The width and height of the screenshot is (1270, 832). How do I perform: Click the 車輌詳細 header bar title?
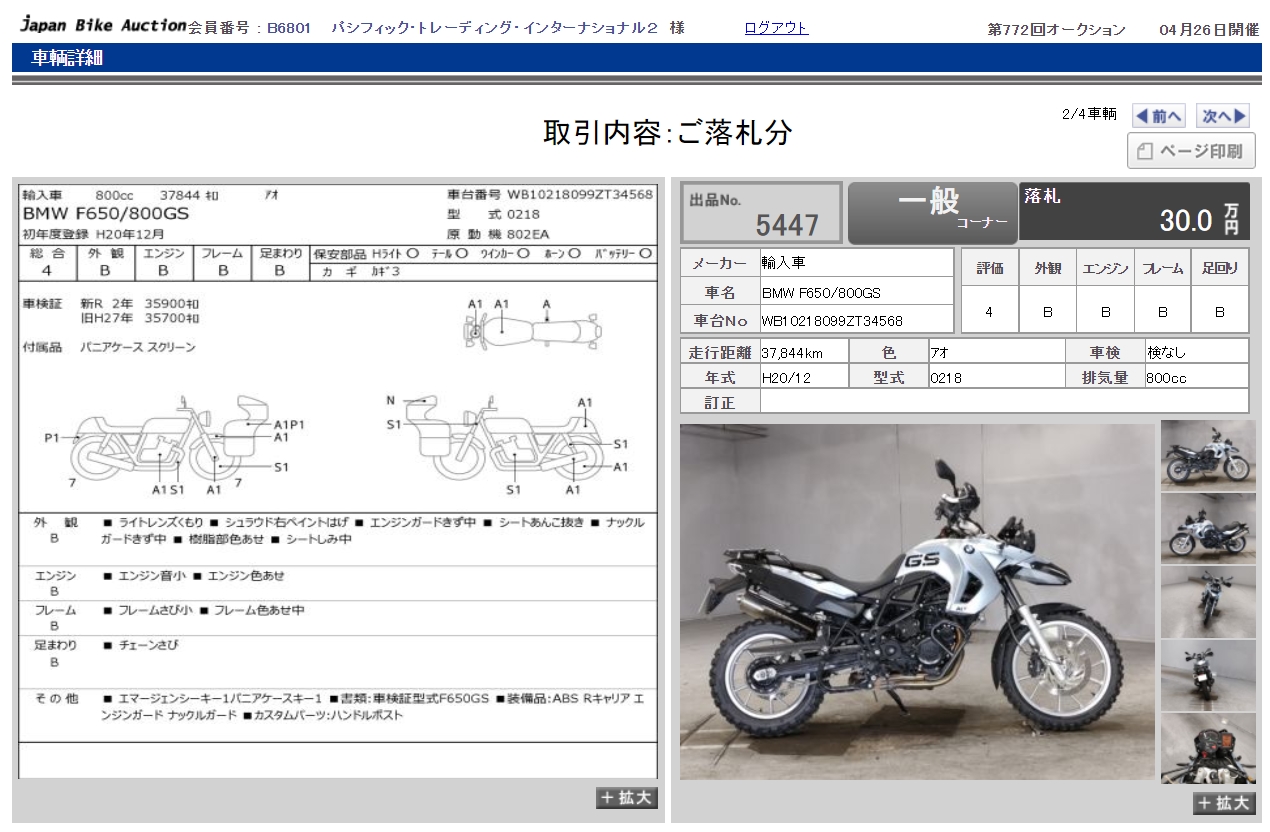pyautogui.click(x=67, y=58)
